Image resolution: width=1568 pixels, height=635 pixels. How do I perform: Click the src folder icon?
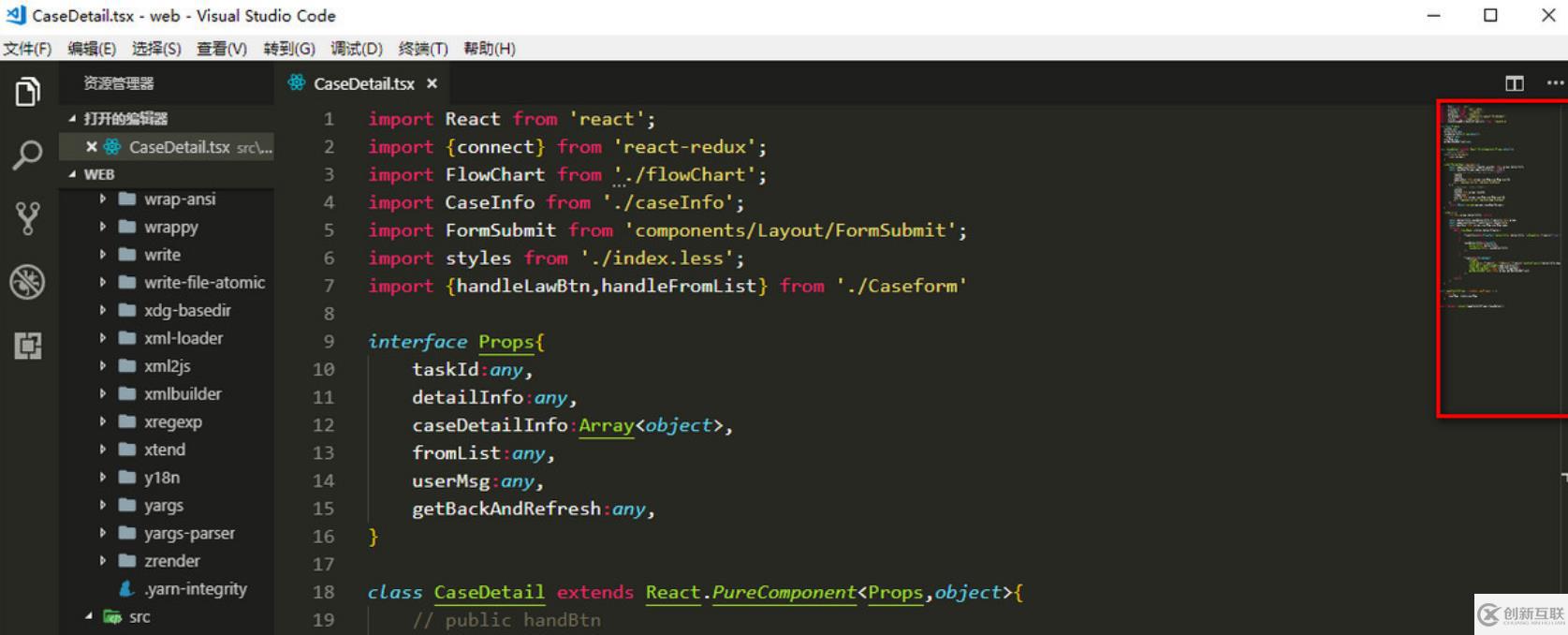[x=112, y=616]
